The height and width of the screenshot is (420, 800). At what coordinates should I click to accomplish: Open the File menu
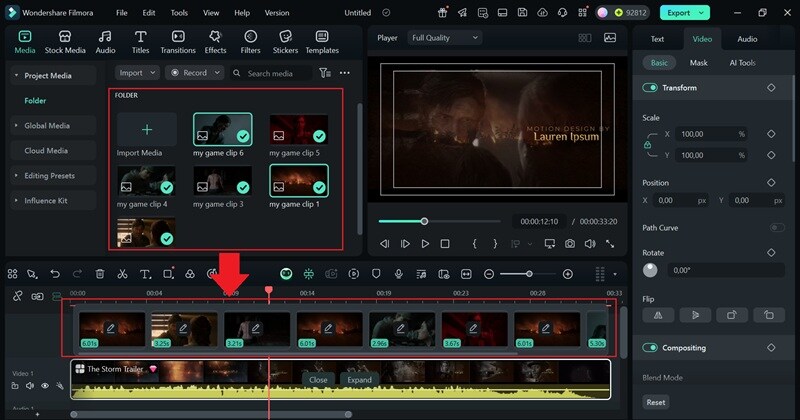click(x=121, y=13)
